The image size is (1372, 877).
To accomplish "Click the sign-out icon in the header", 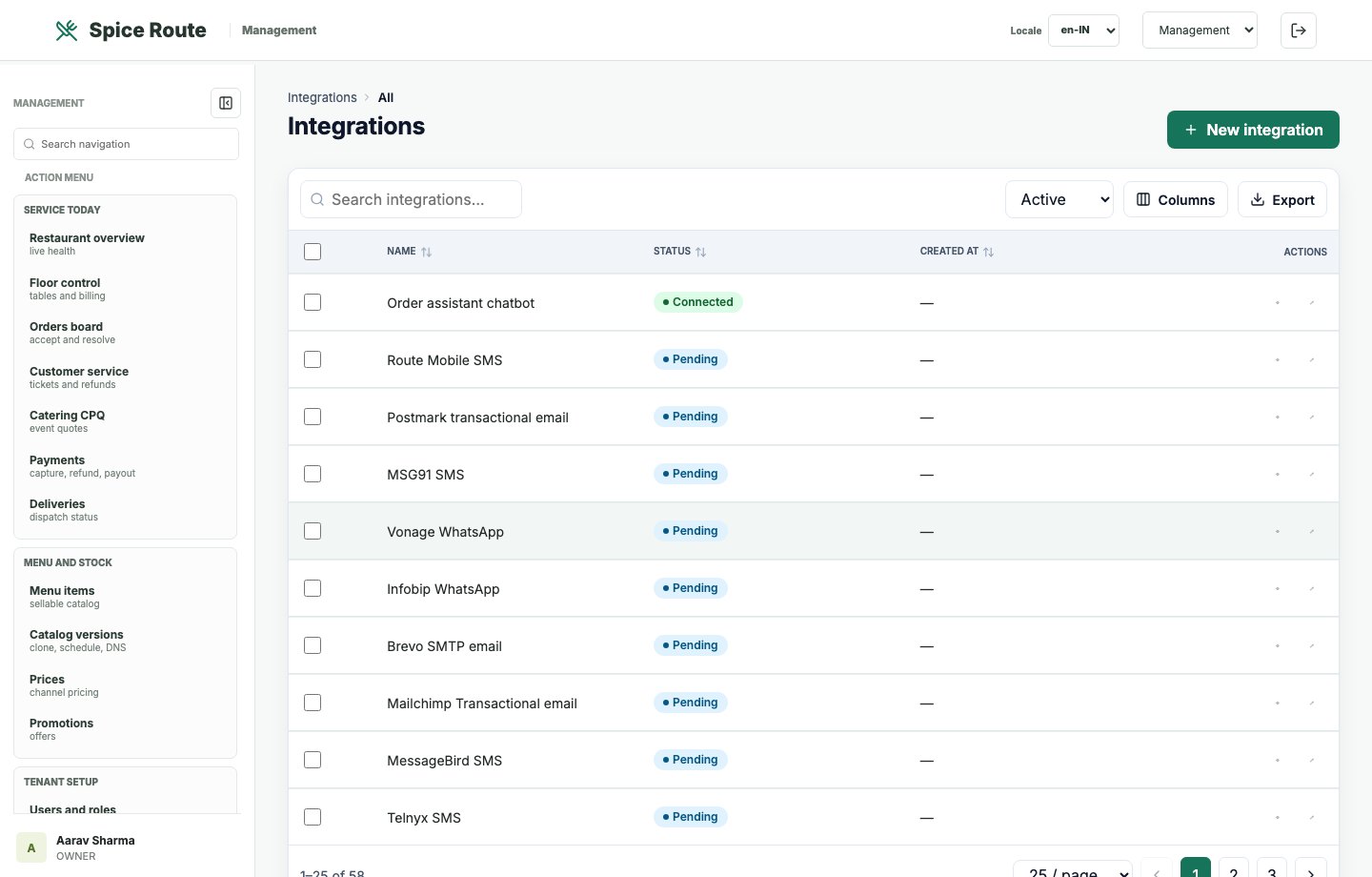I will 1299,31.
